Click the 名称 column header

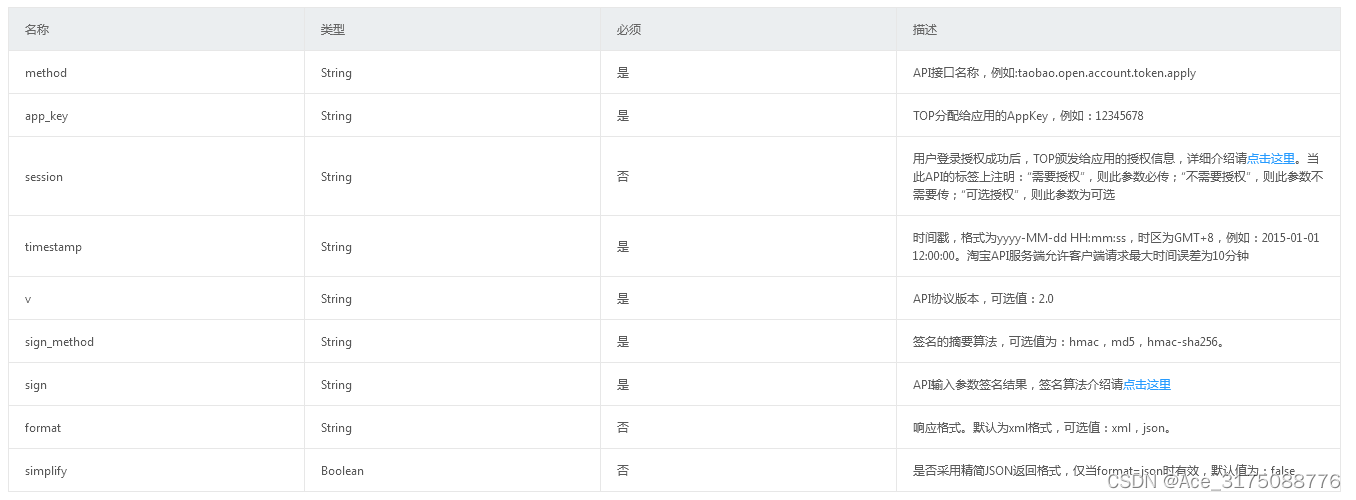(x=37, y=30)
